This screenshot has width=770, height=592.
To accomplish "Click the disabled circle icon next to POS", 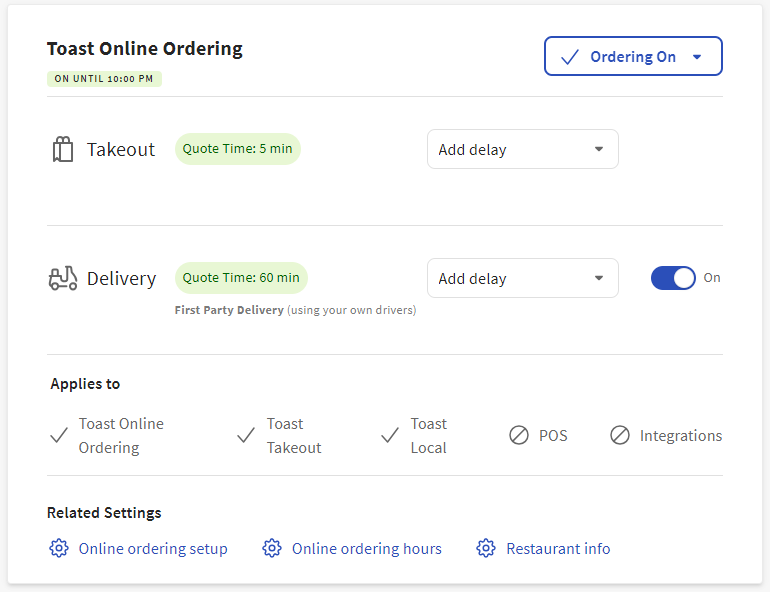I will pos(519,436).
